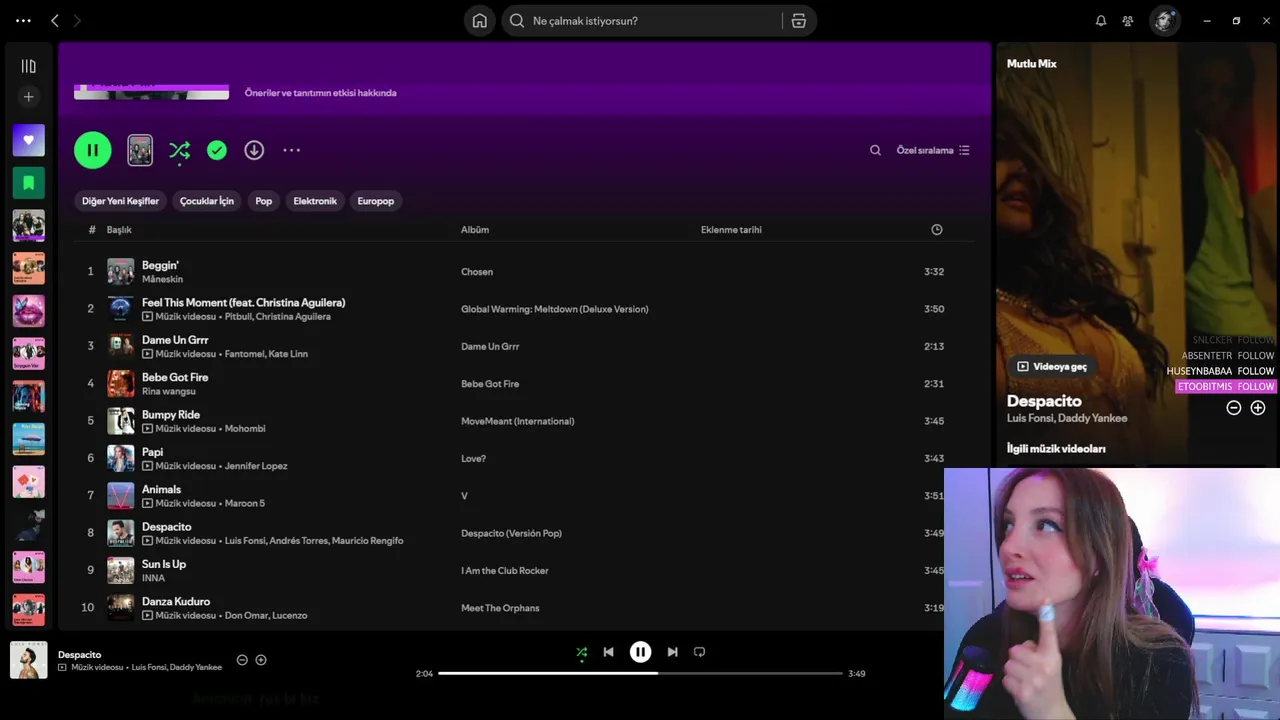Screen dimensions: 1280x720
Task: Sort by Eklenme tarihi column header
Action: [x=731, y=230]
